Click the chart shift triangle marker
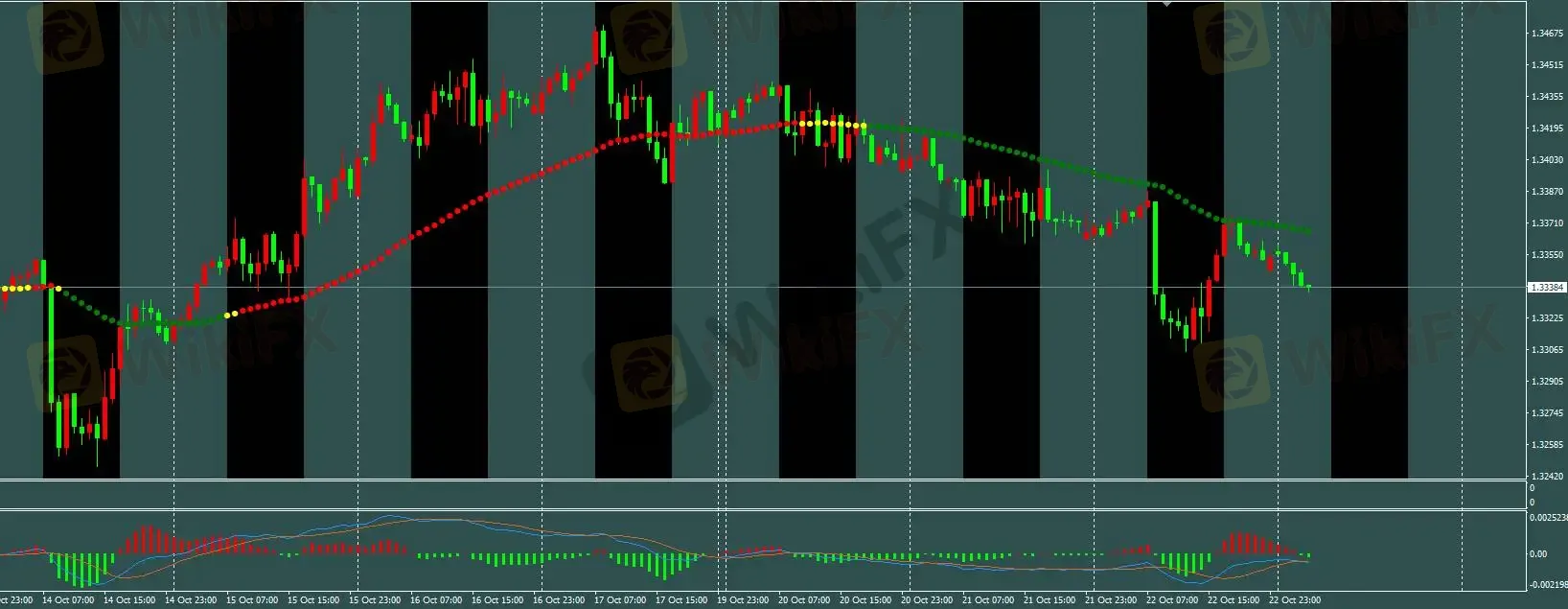This screenshot has width=1568, height=609. [1165, 4]
